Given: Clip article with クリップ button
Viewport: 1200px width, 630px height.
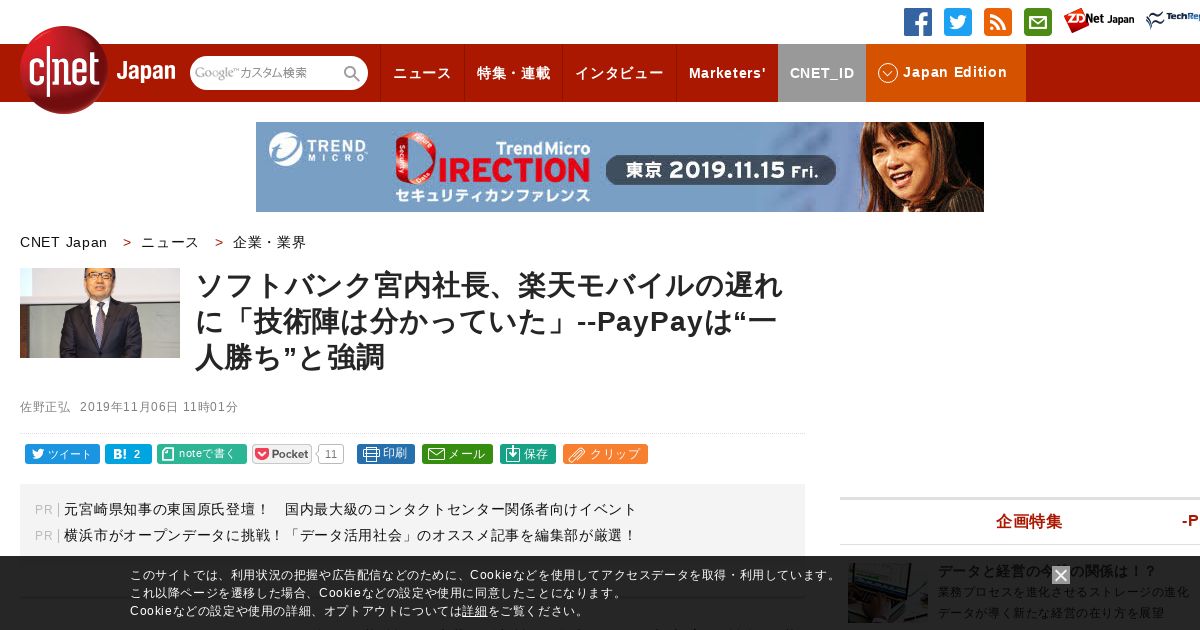Looking at the screenshot, I should [605, 454].
